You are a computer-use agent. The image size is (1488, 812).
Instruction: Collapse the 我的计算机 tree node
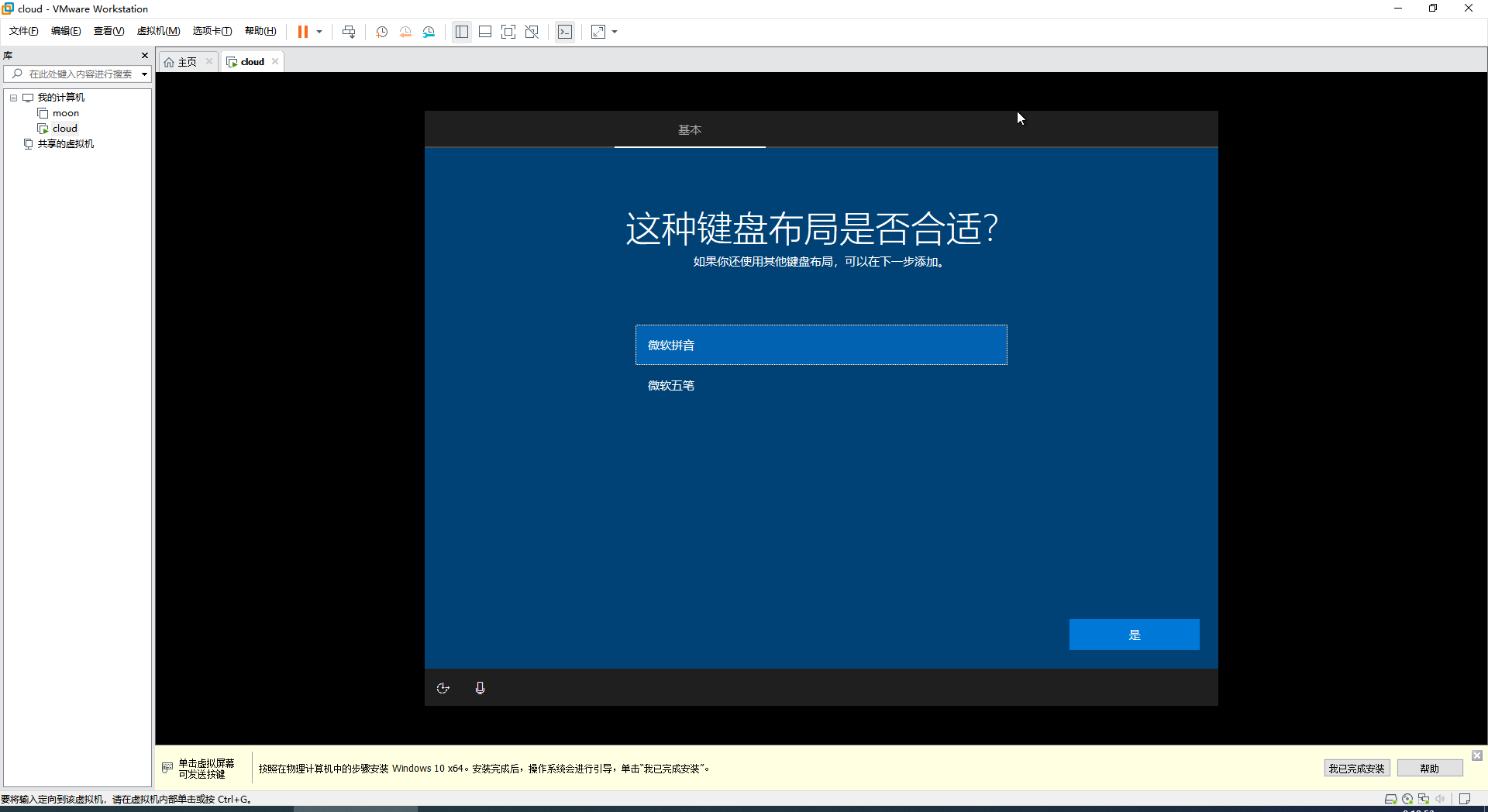[x=13, y=98]
